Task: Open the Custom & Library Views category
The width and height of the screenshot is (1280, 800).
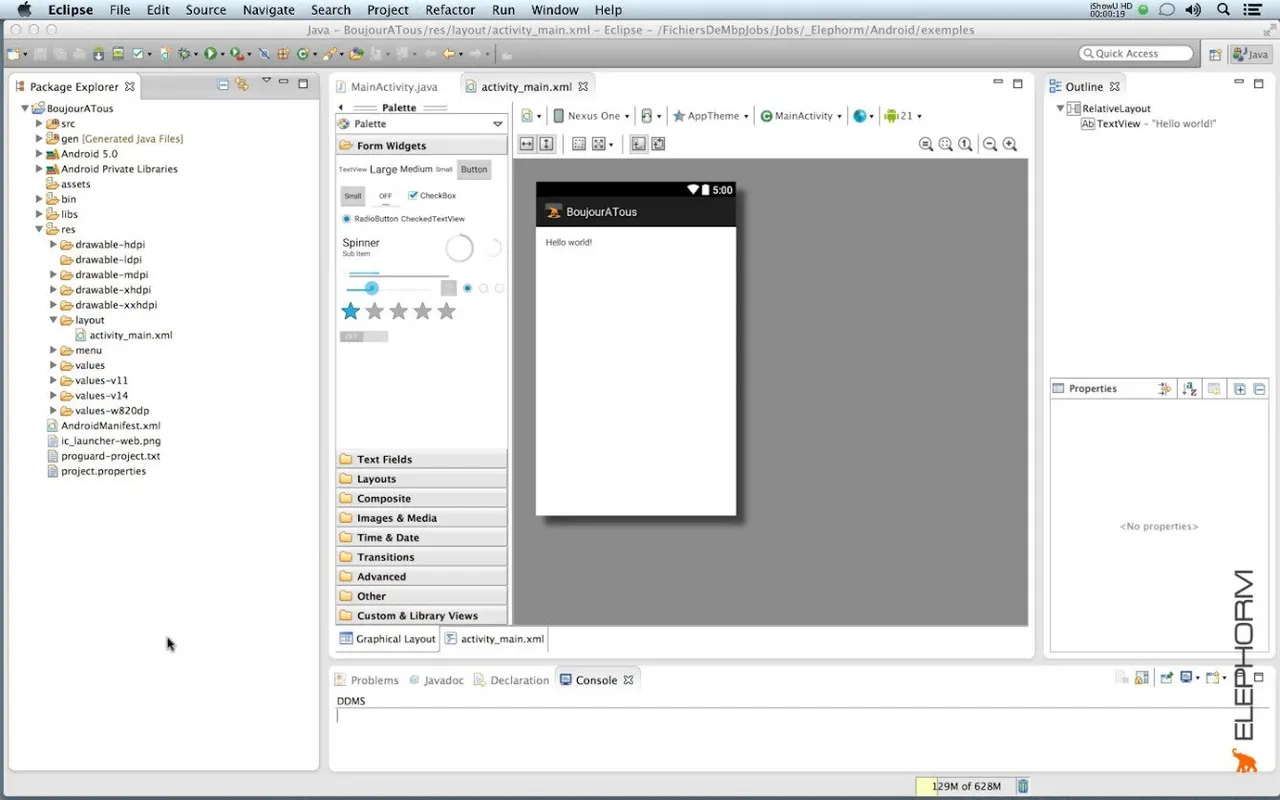Action: 422,616
